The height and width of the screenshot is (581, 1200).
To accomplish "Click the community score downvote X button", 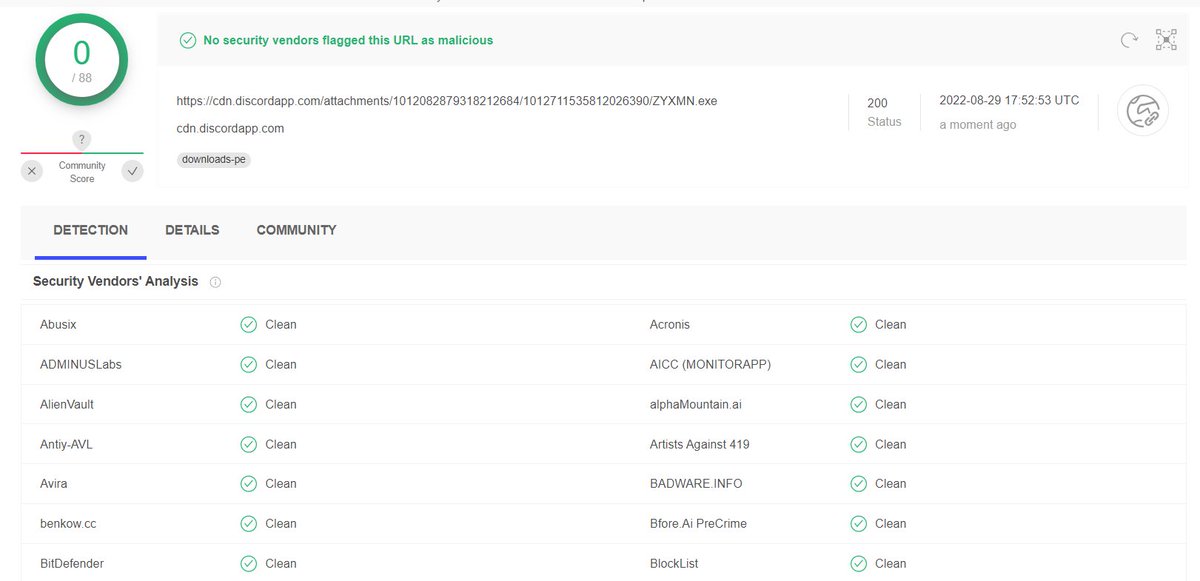I will tap(32, 171).
